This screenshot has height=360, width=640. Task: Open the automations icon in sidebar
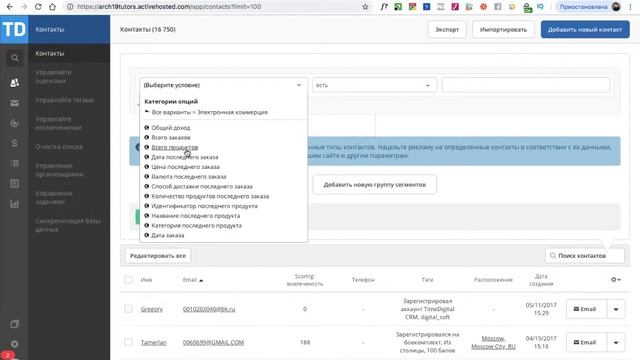point(15,123)
